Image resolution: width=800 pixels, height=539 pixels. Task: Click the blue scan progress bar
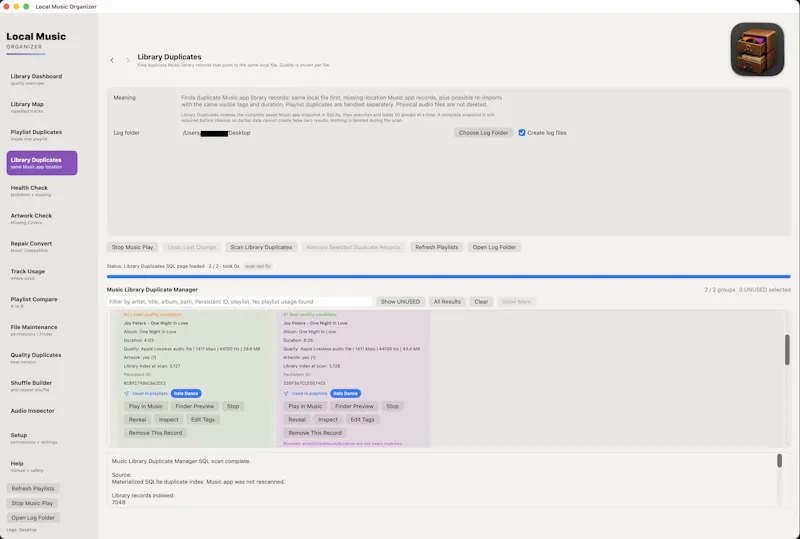pos(448,277)
